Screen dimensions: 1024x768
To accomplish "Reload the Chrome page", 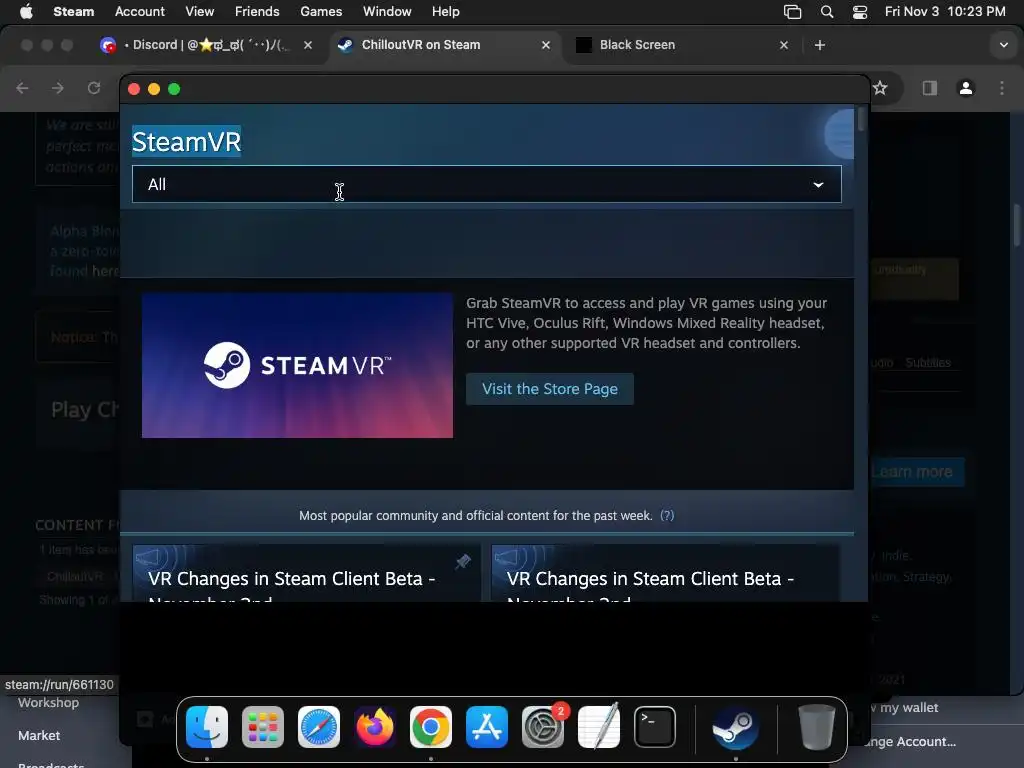I will 93,88.
